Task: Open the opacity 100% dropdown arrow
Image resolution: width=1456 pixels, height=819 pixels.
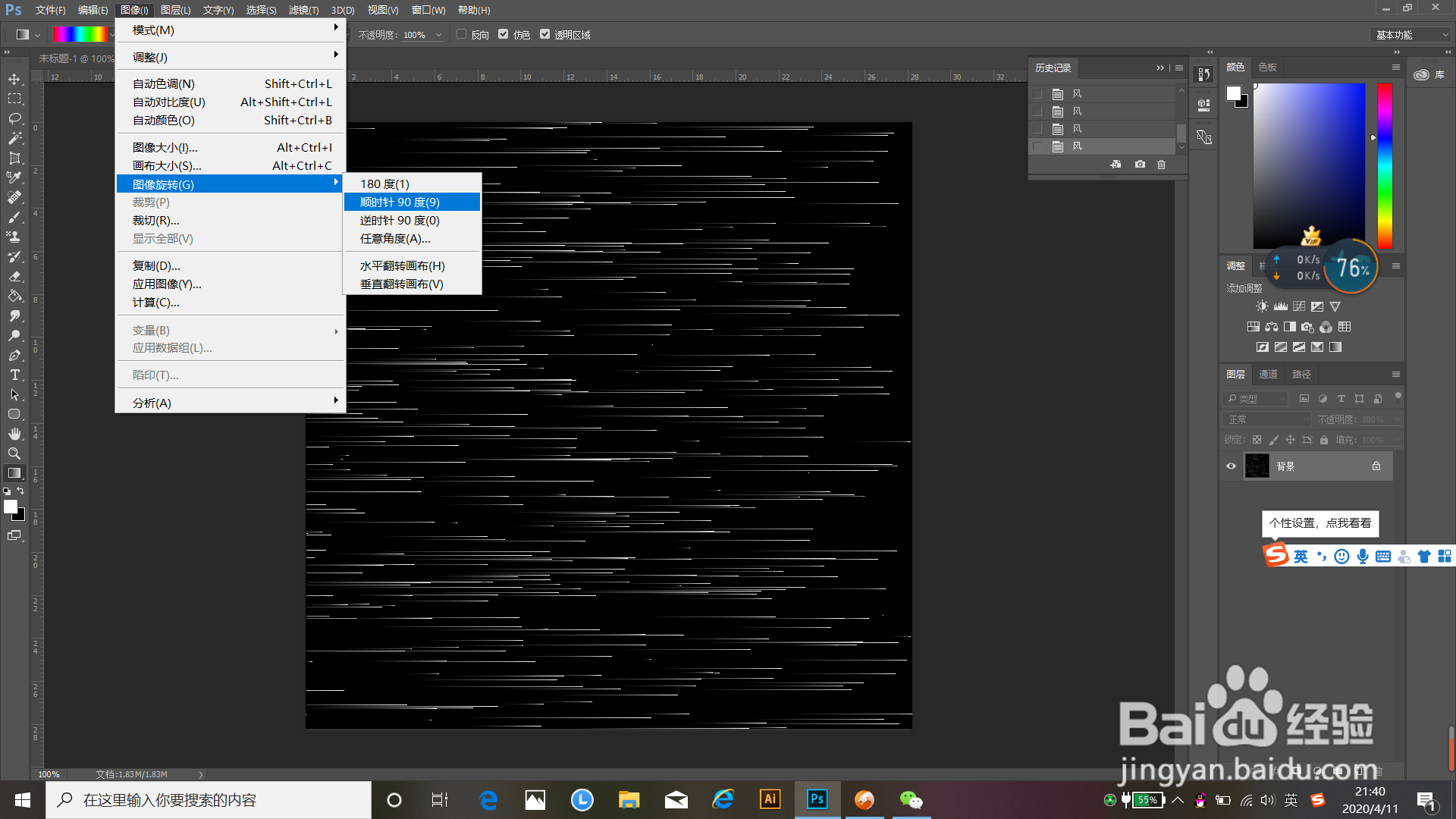Action: click(x=438, y=35)
